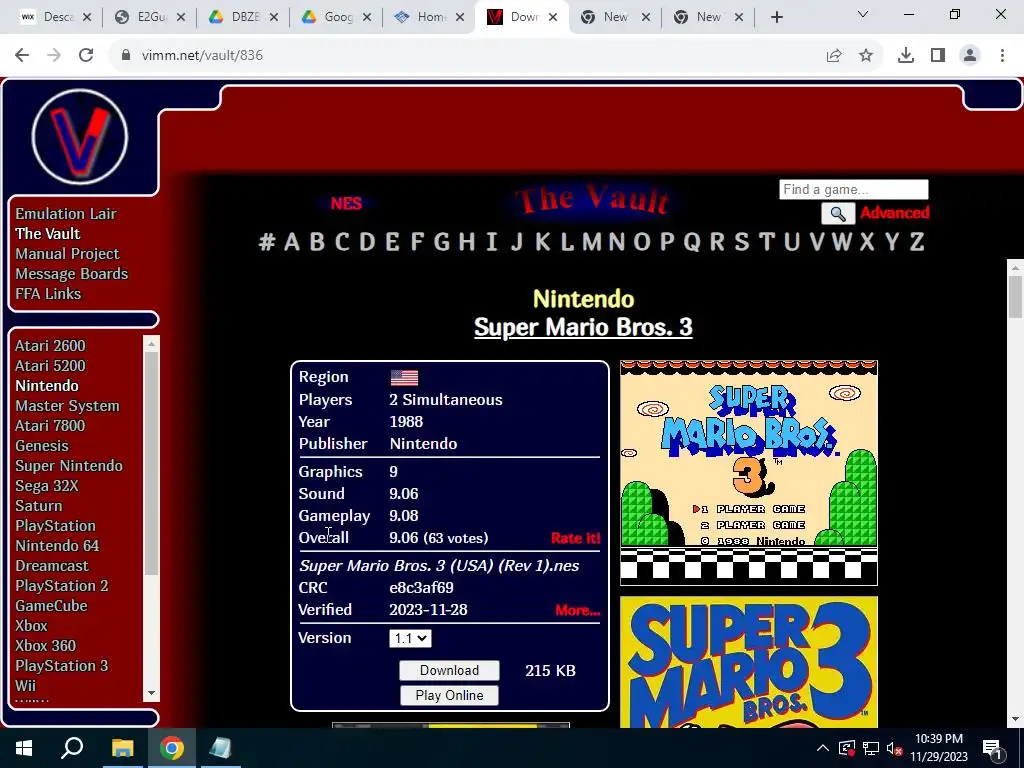Switch to the Home tab
This screenshot has width=1024, height=768.
tap(430, 18)
